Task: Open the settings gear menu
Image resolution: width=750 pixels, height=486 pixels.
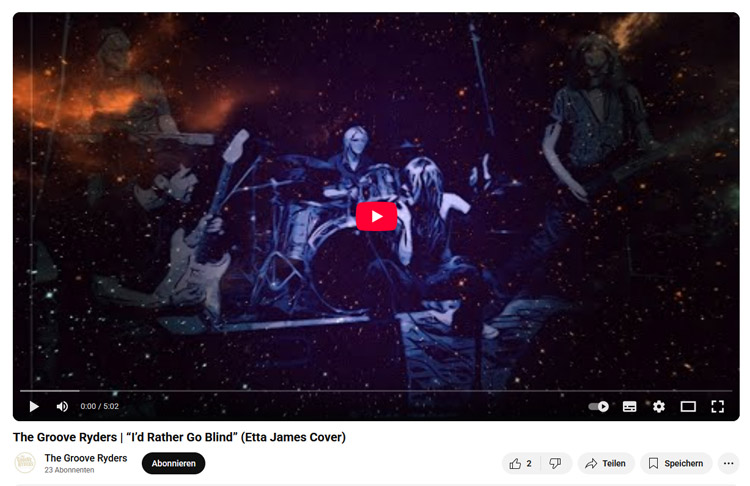Action: (659, 407)
